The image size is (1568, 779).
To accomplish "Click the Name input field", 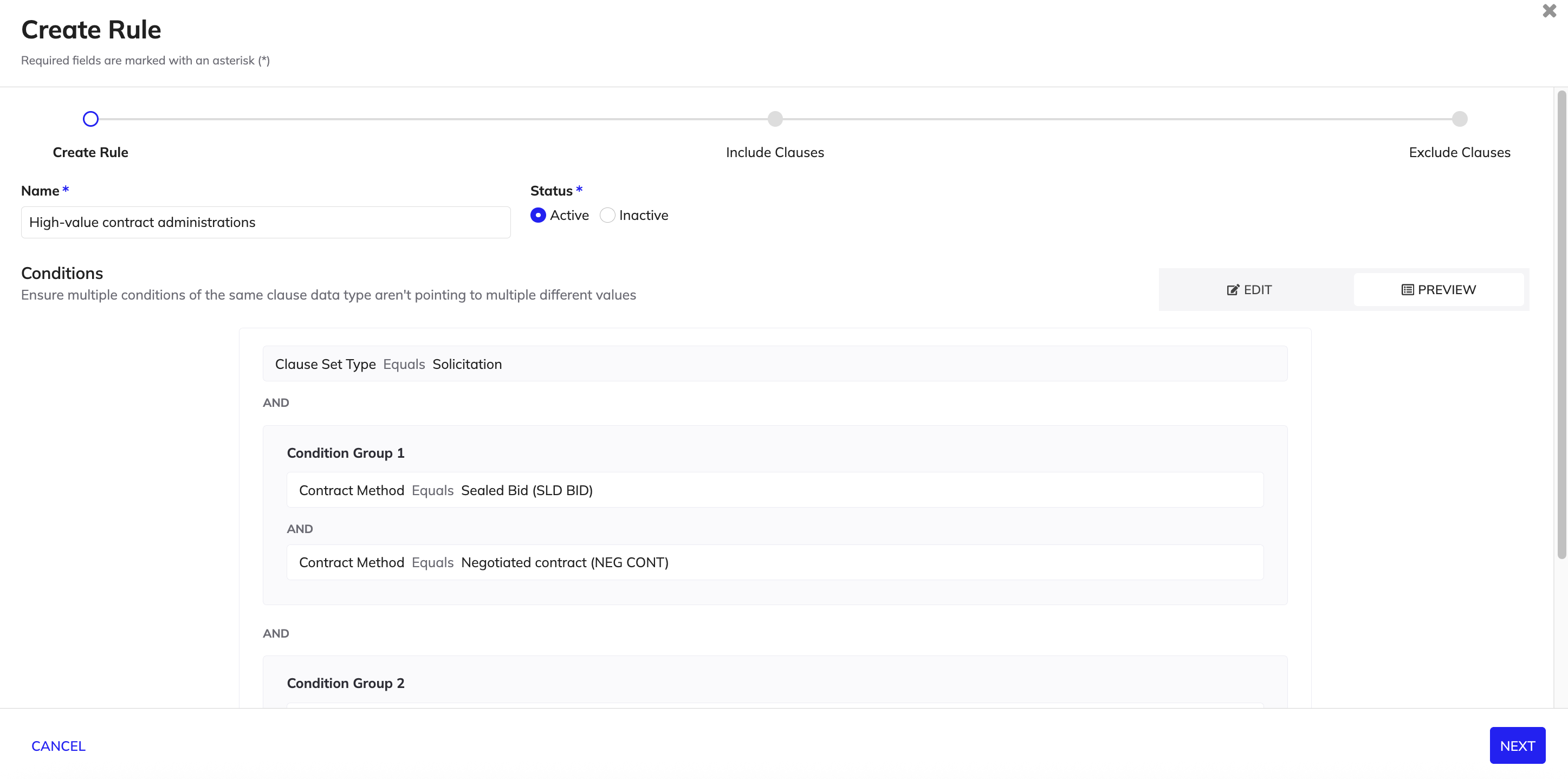I will pos(266,223).
